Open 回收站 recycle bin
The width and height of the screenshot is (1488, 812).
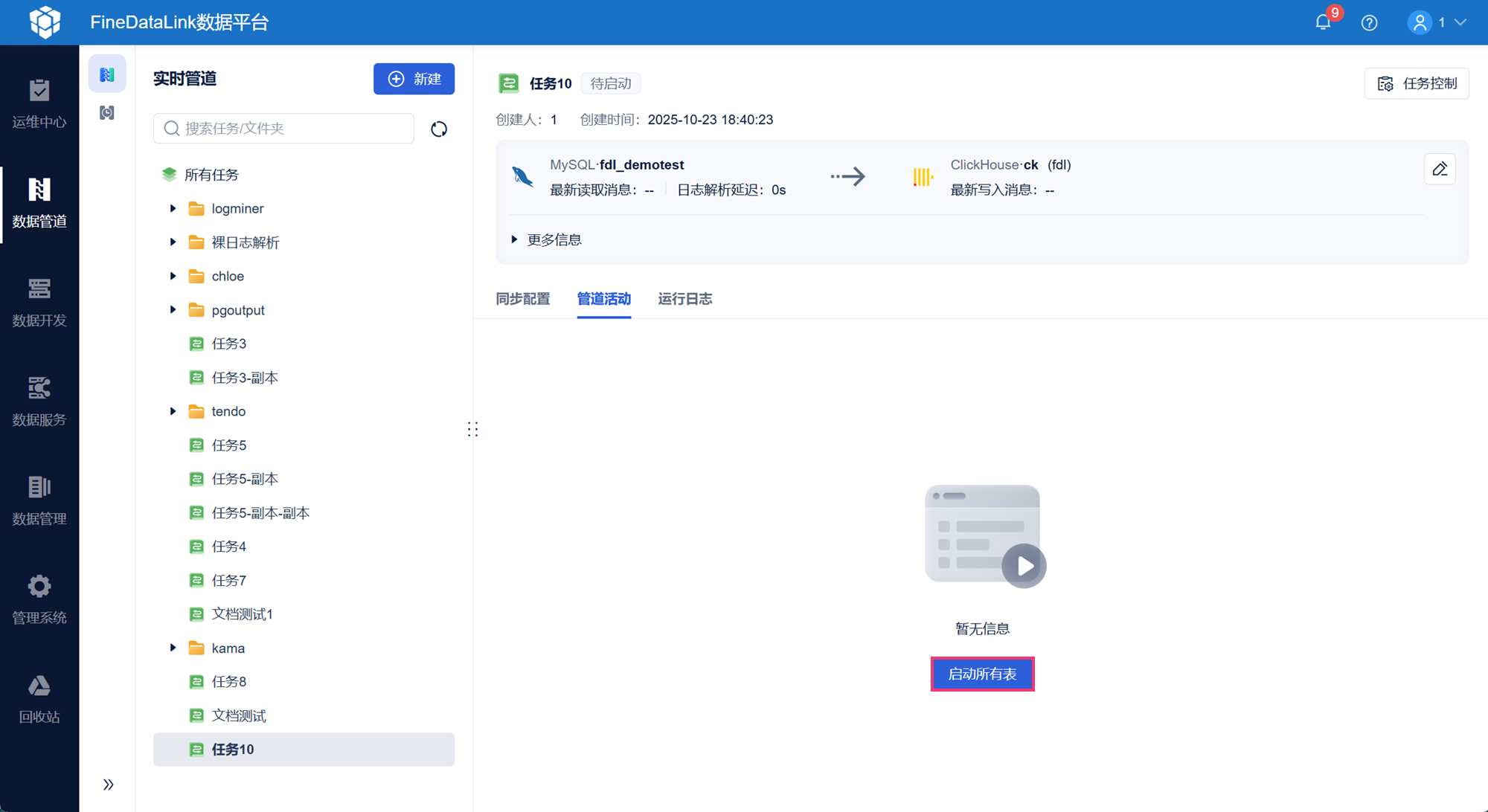[x=39, y=699]
